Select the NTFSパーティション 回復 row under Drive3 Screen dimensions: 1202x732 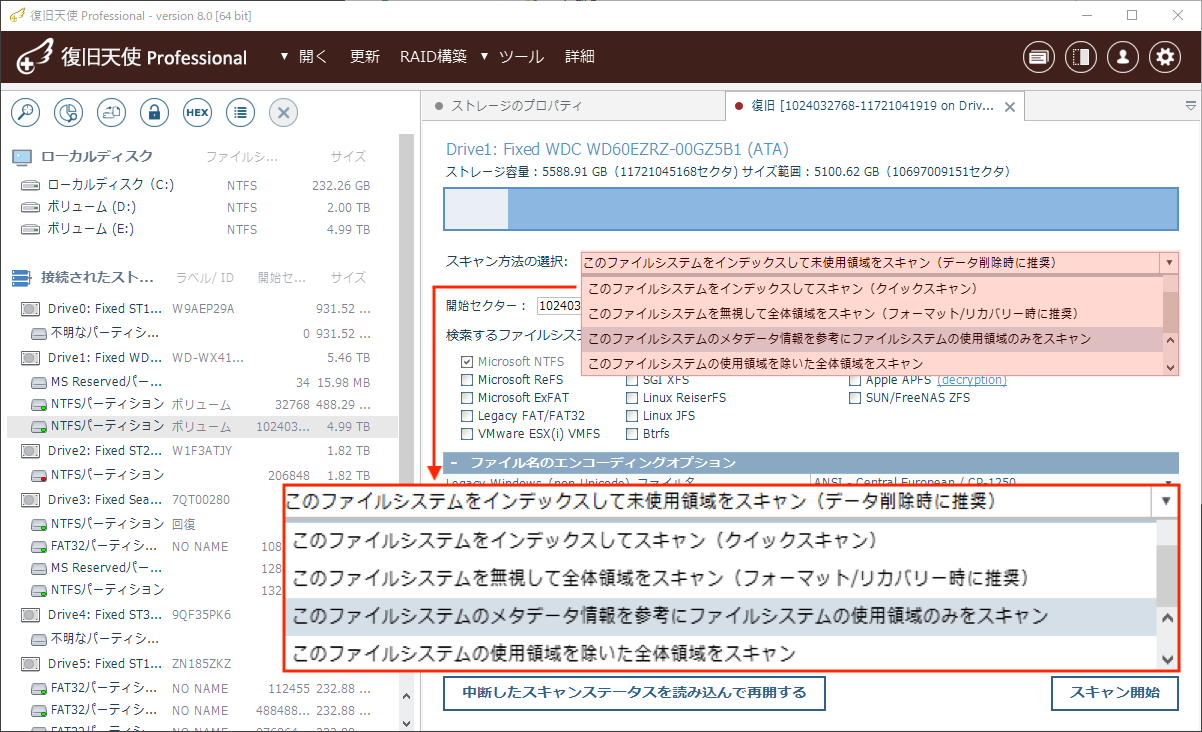(203, 523)
